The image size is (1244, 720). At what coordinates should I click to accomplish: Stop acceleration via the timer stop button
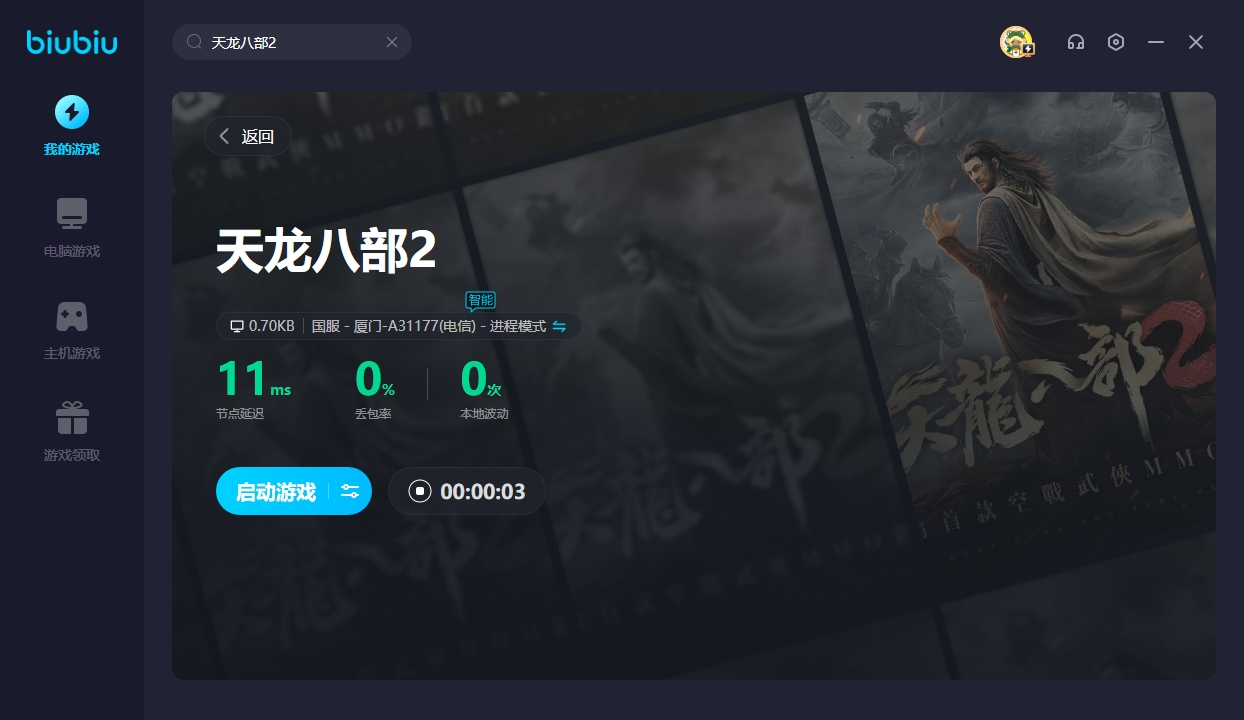coord(420,491)
